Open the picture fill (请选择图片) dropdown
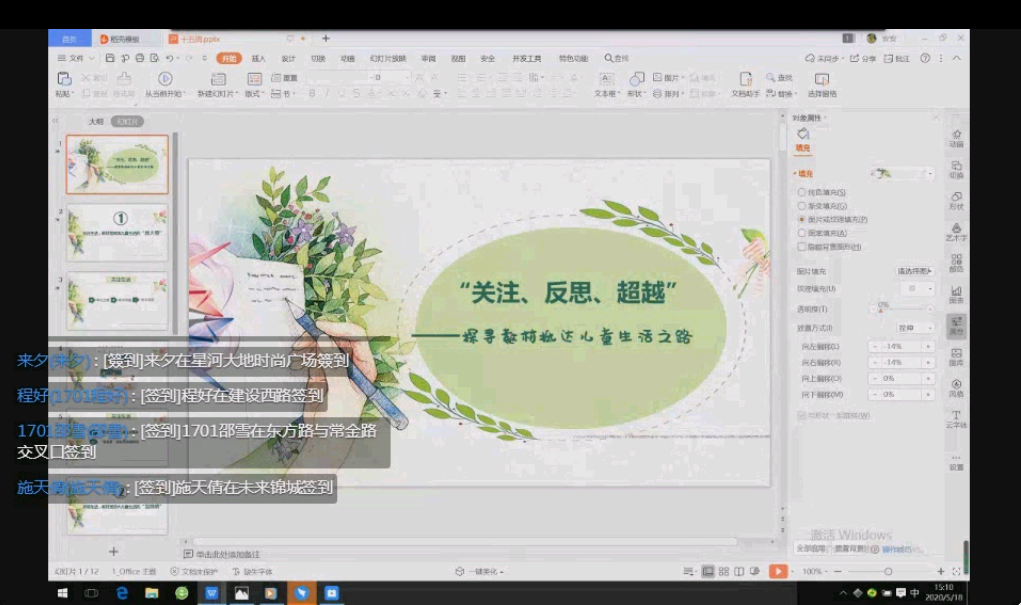This screenshot has height=605, width=1021. tap(914, 271)
